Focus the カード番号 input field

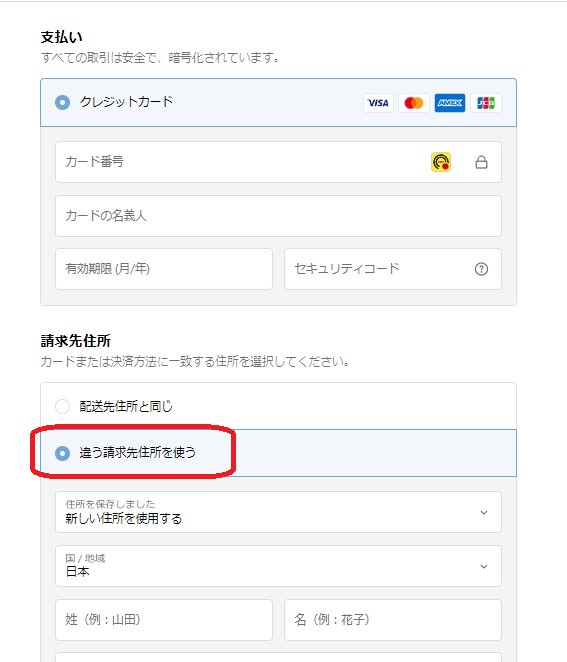[278, 162]
